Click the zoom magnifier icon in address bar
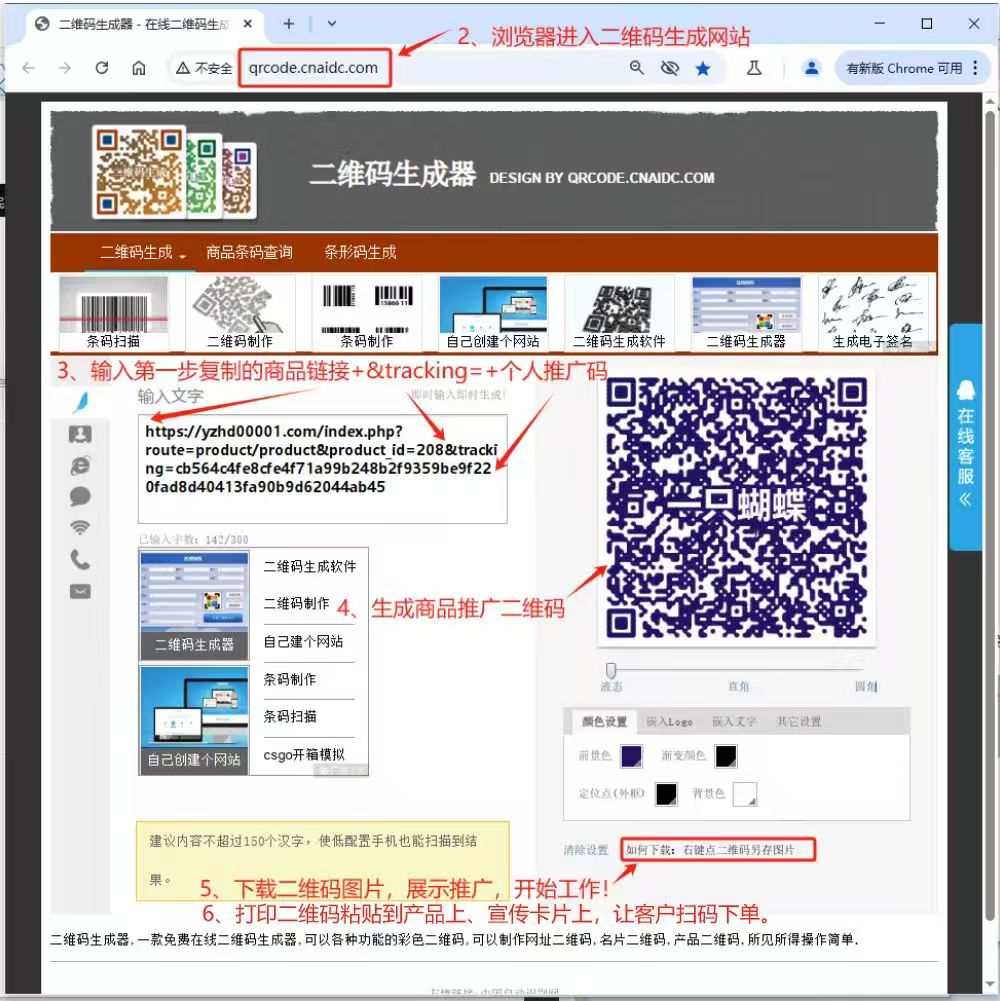Viewport: 1000px width, 1001px height. click(x=636, y=68)
